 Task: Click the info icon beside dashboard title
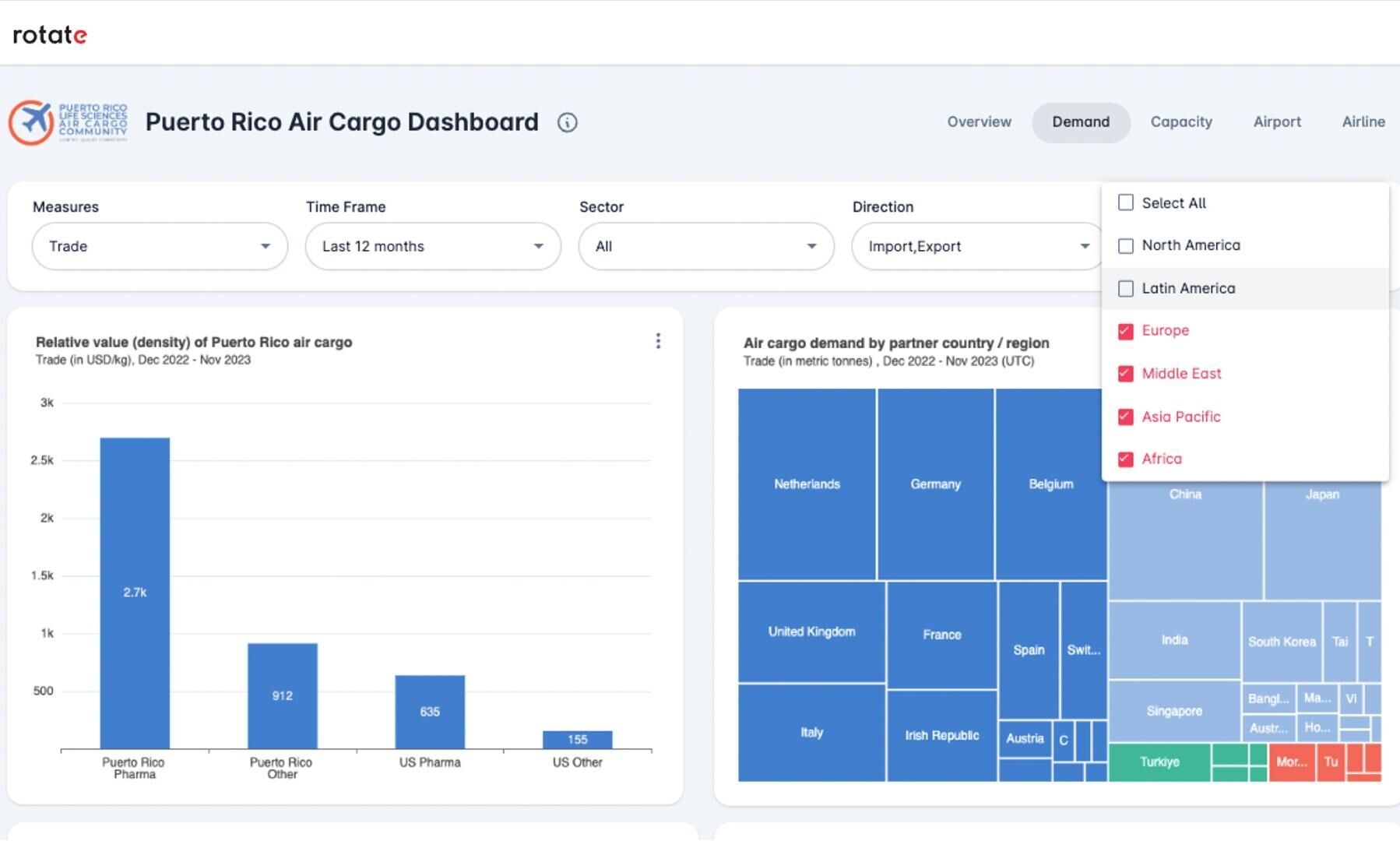click(x=567, y=122)
